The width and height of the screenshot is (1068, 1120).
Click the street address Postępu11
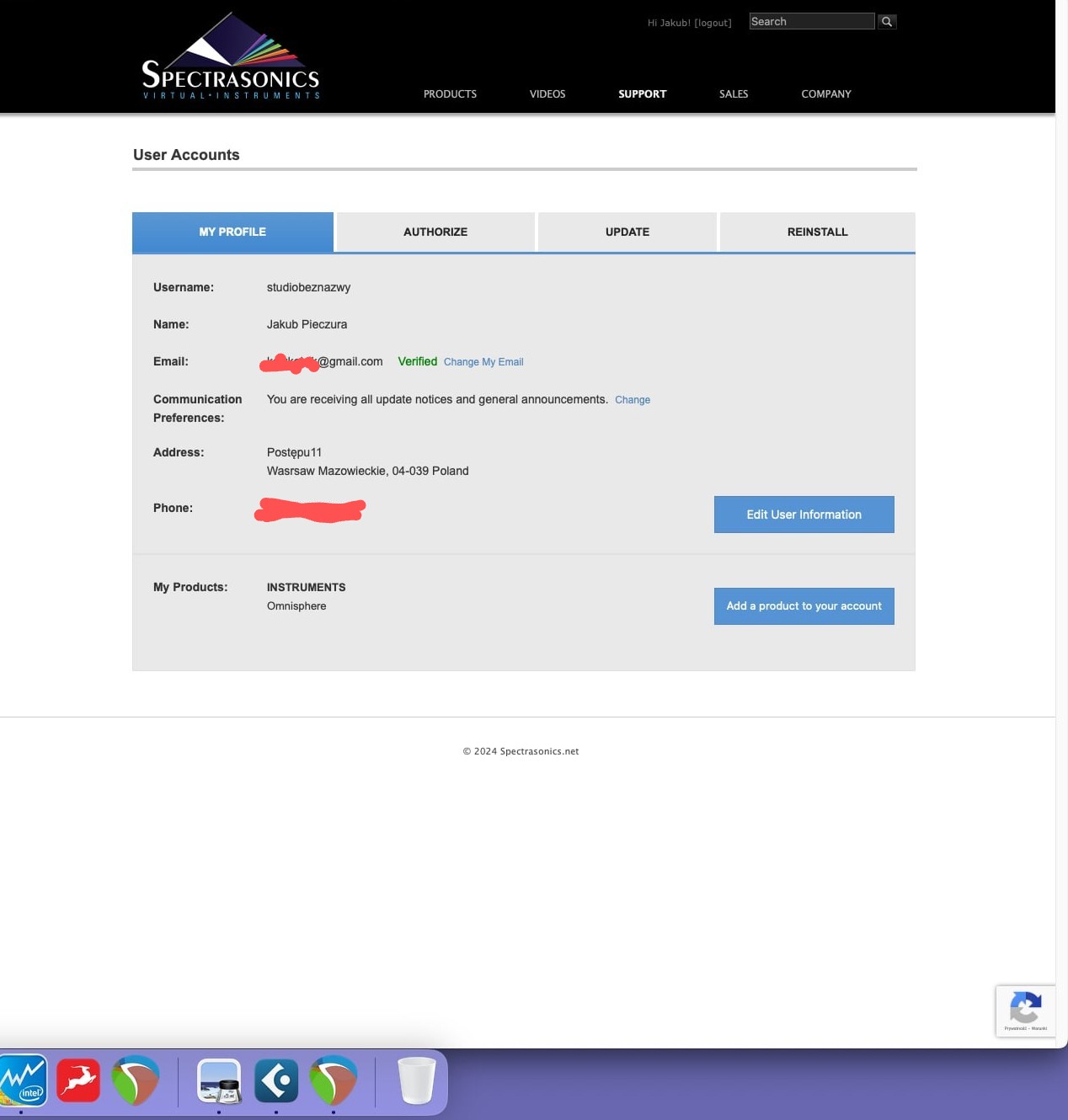point(294,452)
